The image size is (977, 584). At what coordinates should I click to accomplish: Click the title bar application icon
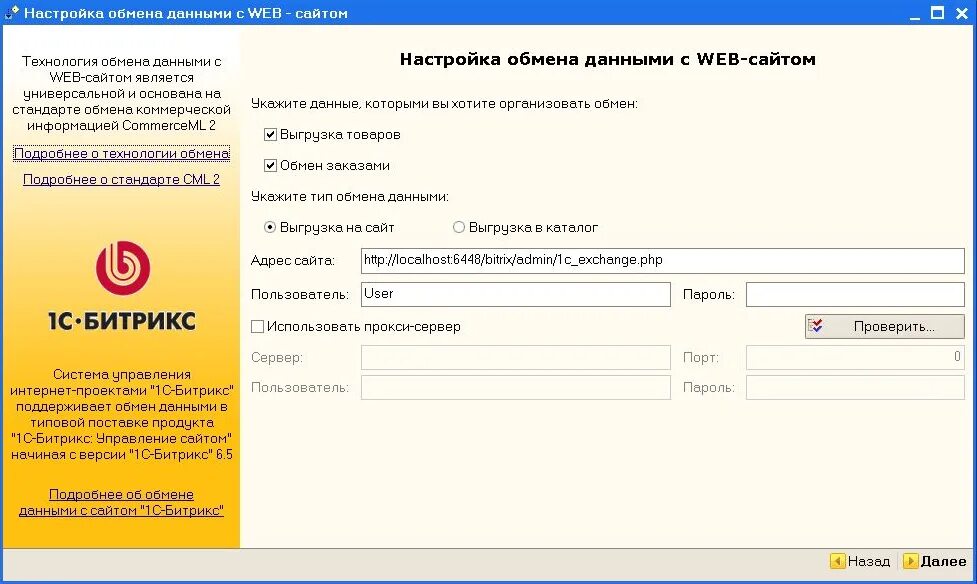[11, 12]
